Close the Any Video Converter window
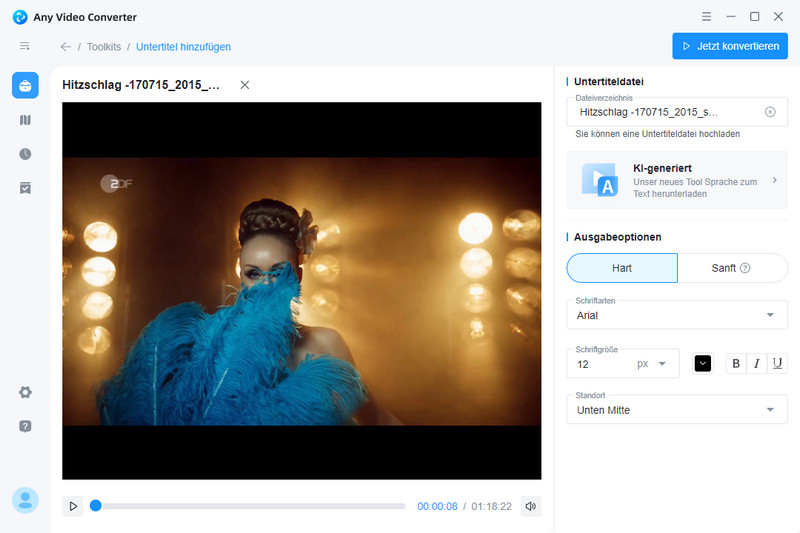The height and width of the screenshot is (533, 800). (x=778, y=17)
